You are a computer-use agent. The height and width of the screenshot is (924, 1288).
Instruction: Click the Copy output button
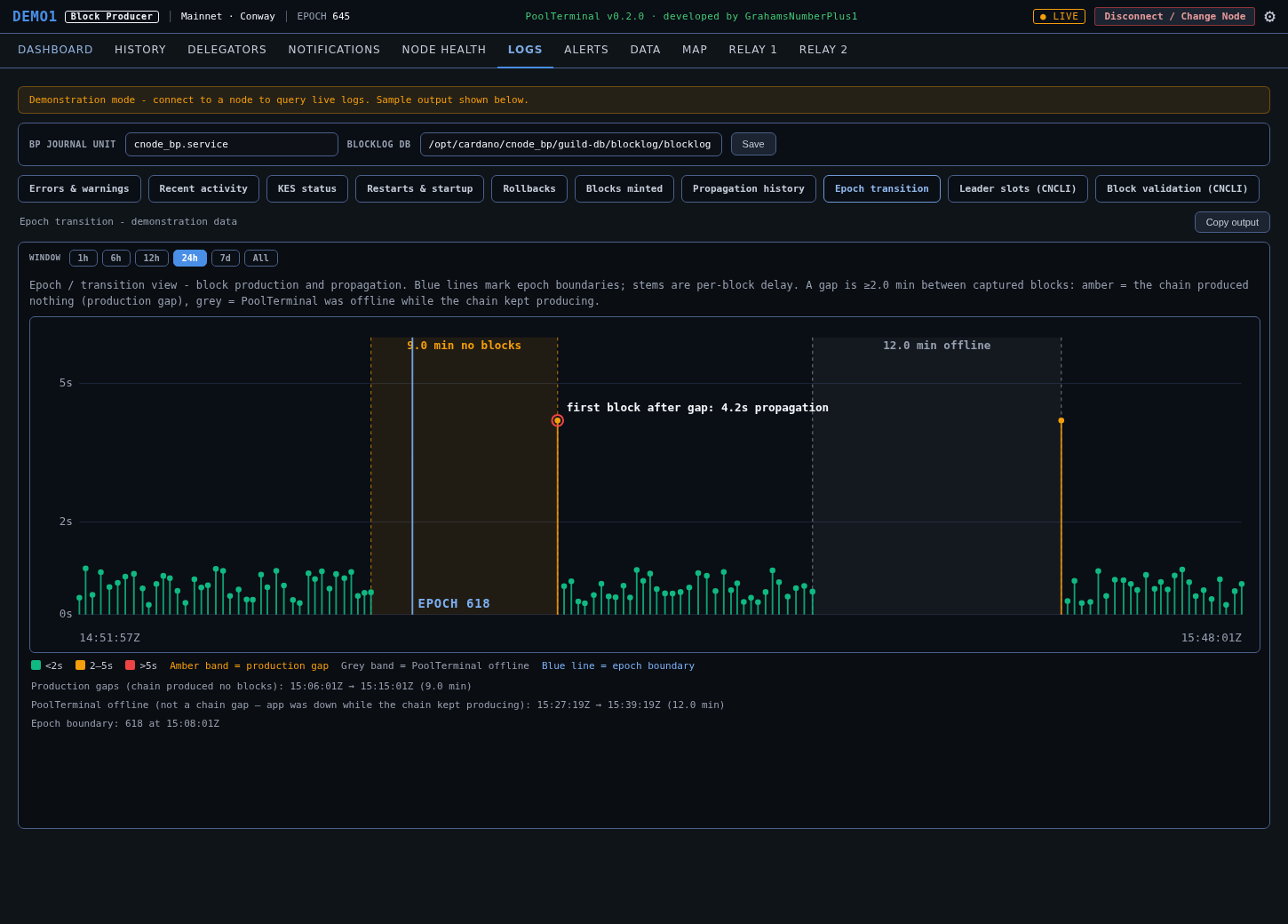(1232, 222)
